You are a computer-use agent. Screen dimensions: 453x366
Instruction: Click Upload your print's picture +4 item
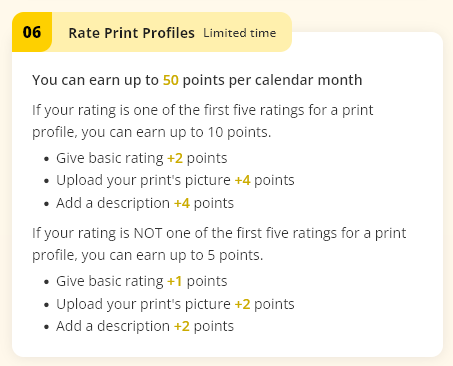(x=175, y=180)
